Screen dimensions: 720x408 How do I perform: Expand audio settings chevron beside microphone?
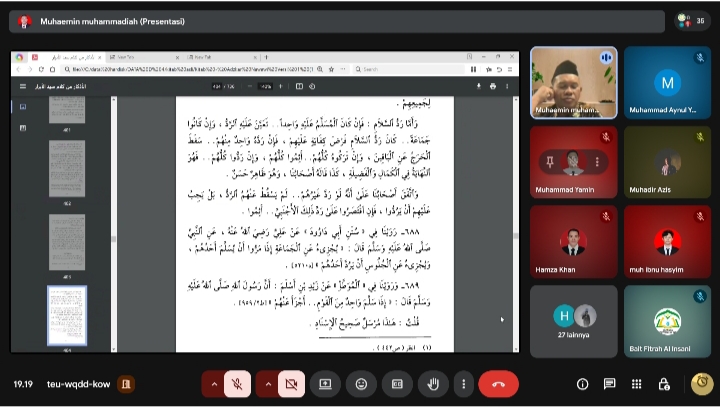click(214, 384)
